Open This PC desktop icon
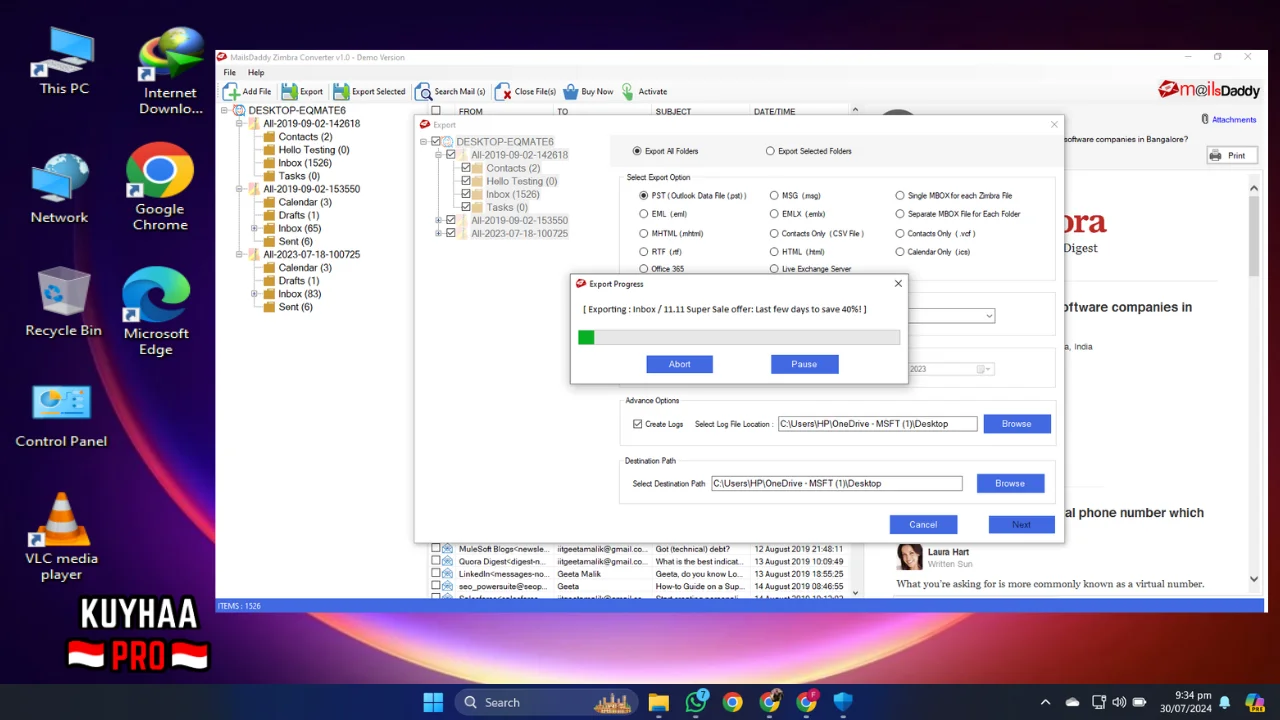Image resolution: width=1280 pixels, height=720 pixels. [x=64, y=62]
